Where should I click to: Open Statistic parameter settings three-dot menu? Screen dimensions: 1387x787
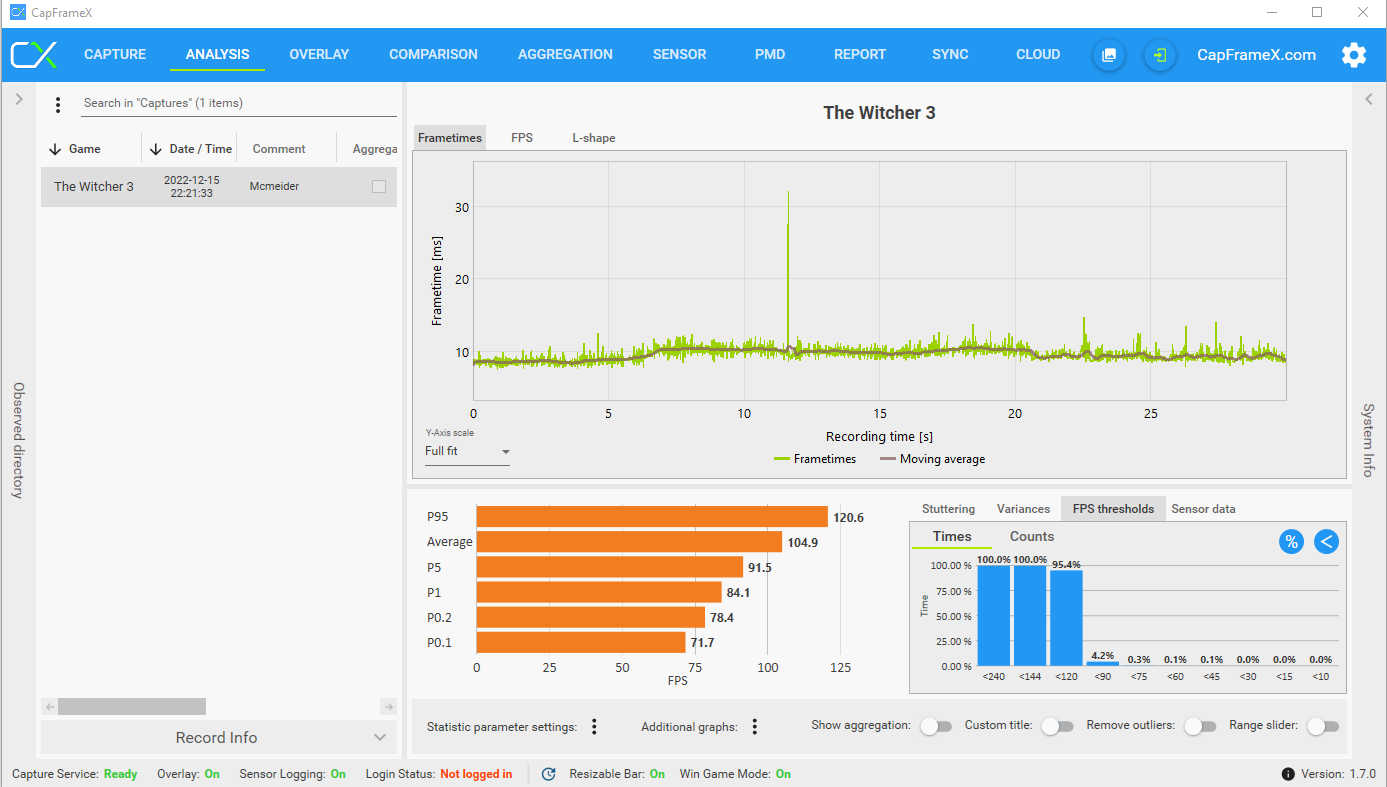(x=594, y=727)
